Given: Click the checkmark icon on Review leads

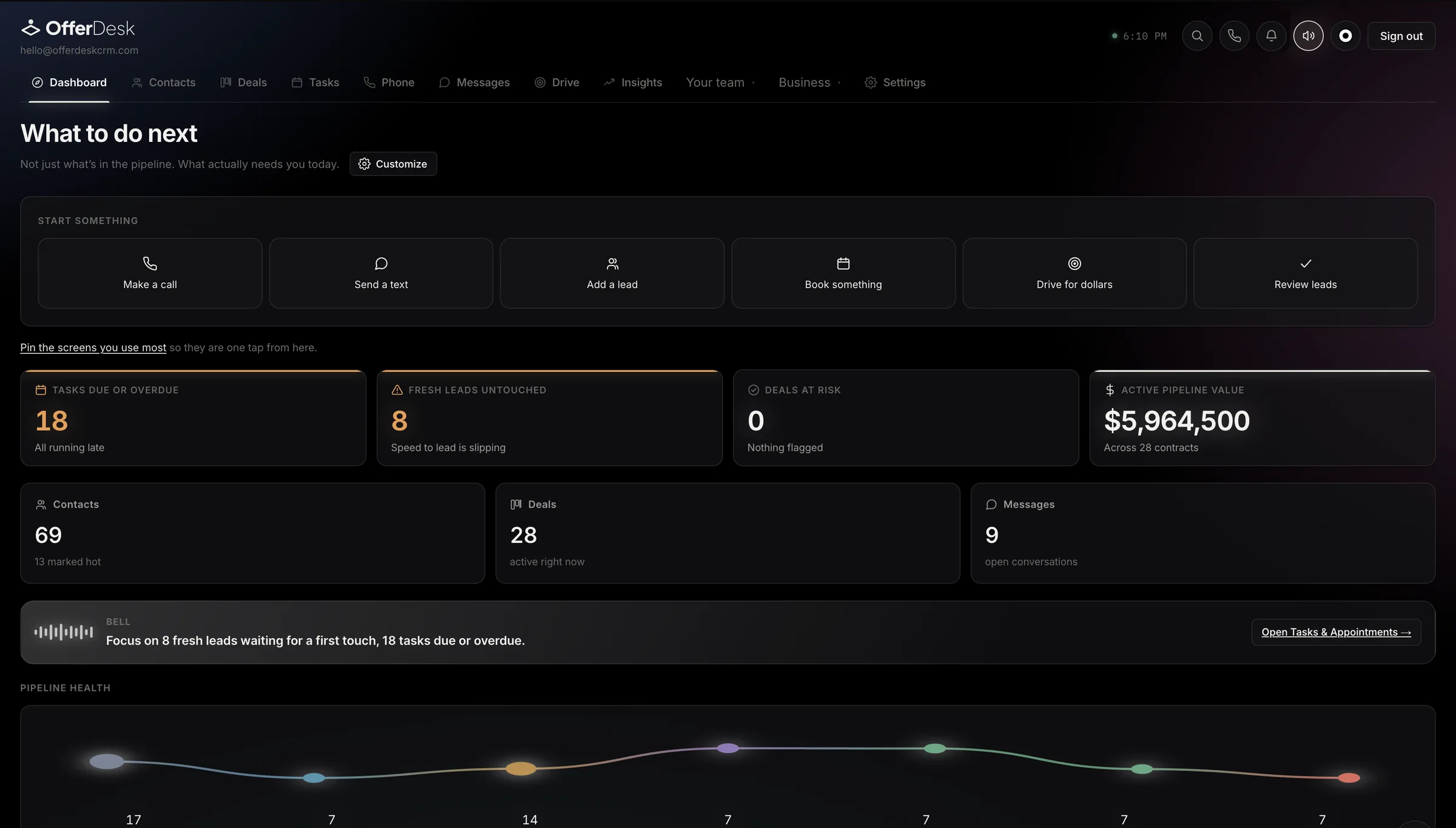Looking at the screenshot, I should [x=1306, y=263].
